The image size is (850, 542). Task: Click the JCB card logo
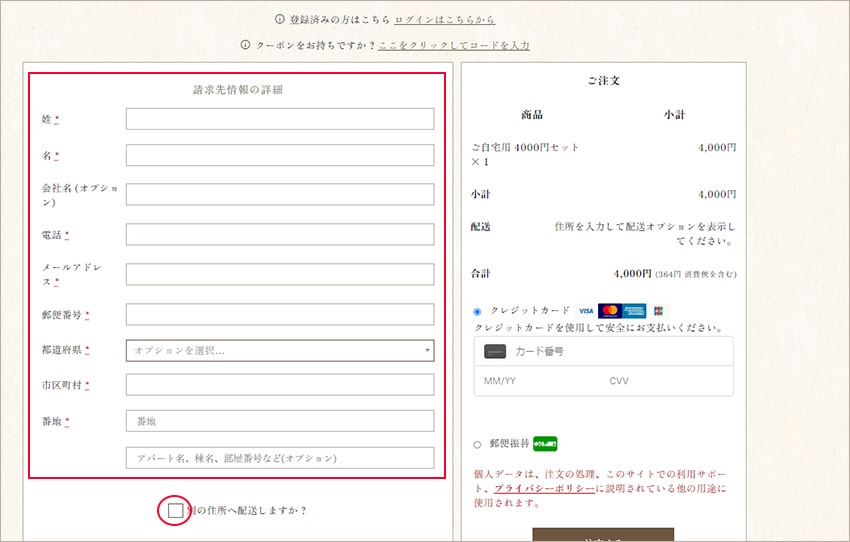[x=658, y=311]
